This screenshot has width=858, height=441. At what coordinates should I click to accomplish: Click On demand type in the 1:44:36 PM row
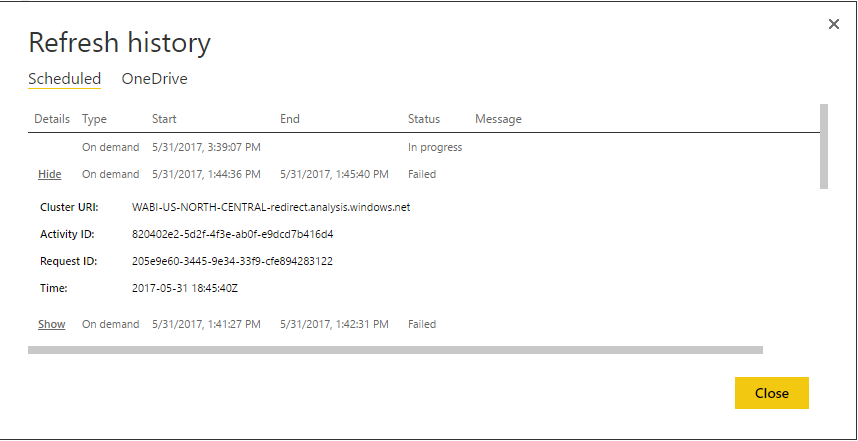(111, 175)
